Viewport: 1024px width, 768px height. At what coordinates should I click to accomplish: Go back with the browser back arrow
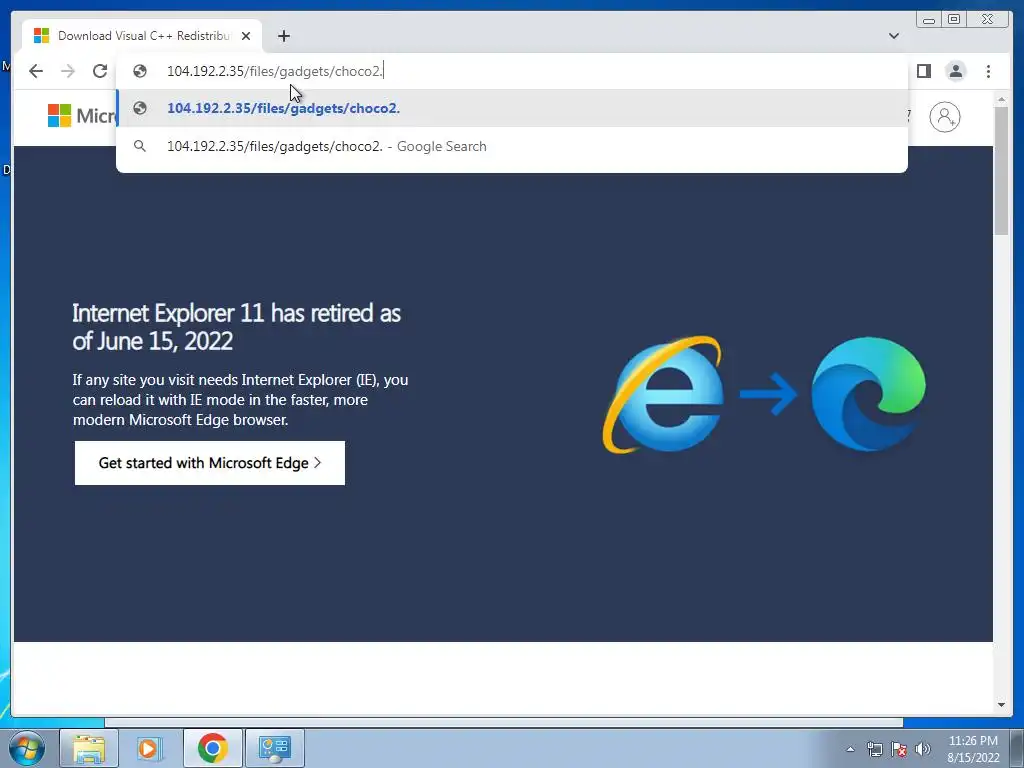pyautogui.click(x=36, y=71)
